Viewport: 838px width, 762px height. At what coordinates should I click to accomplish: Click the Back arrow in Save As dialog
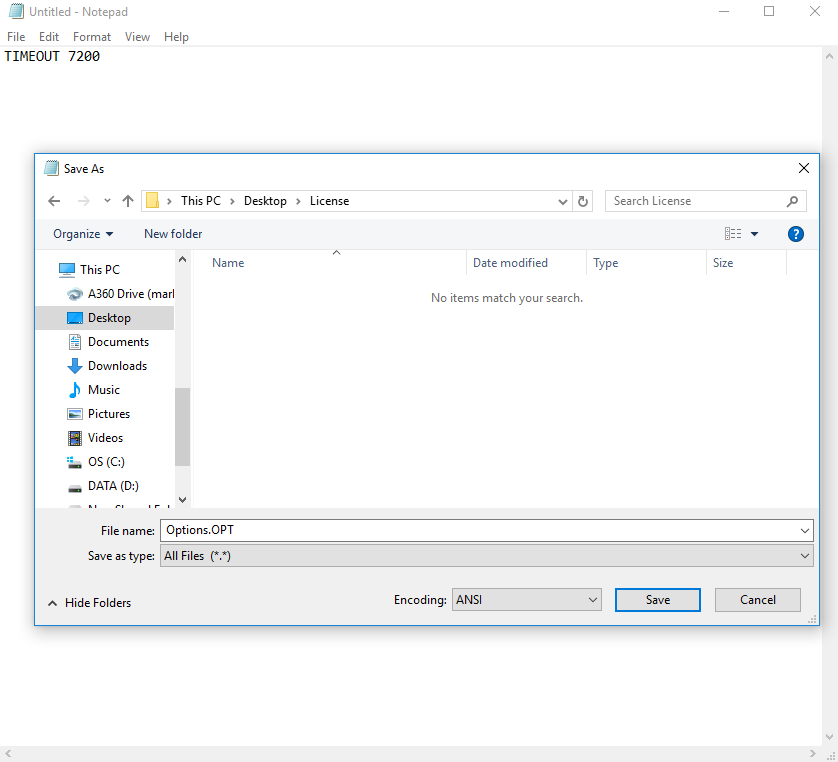coord(54,201)
